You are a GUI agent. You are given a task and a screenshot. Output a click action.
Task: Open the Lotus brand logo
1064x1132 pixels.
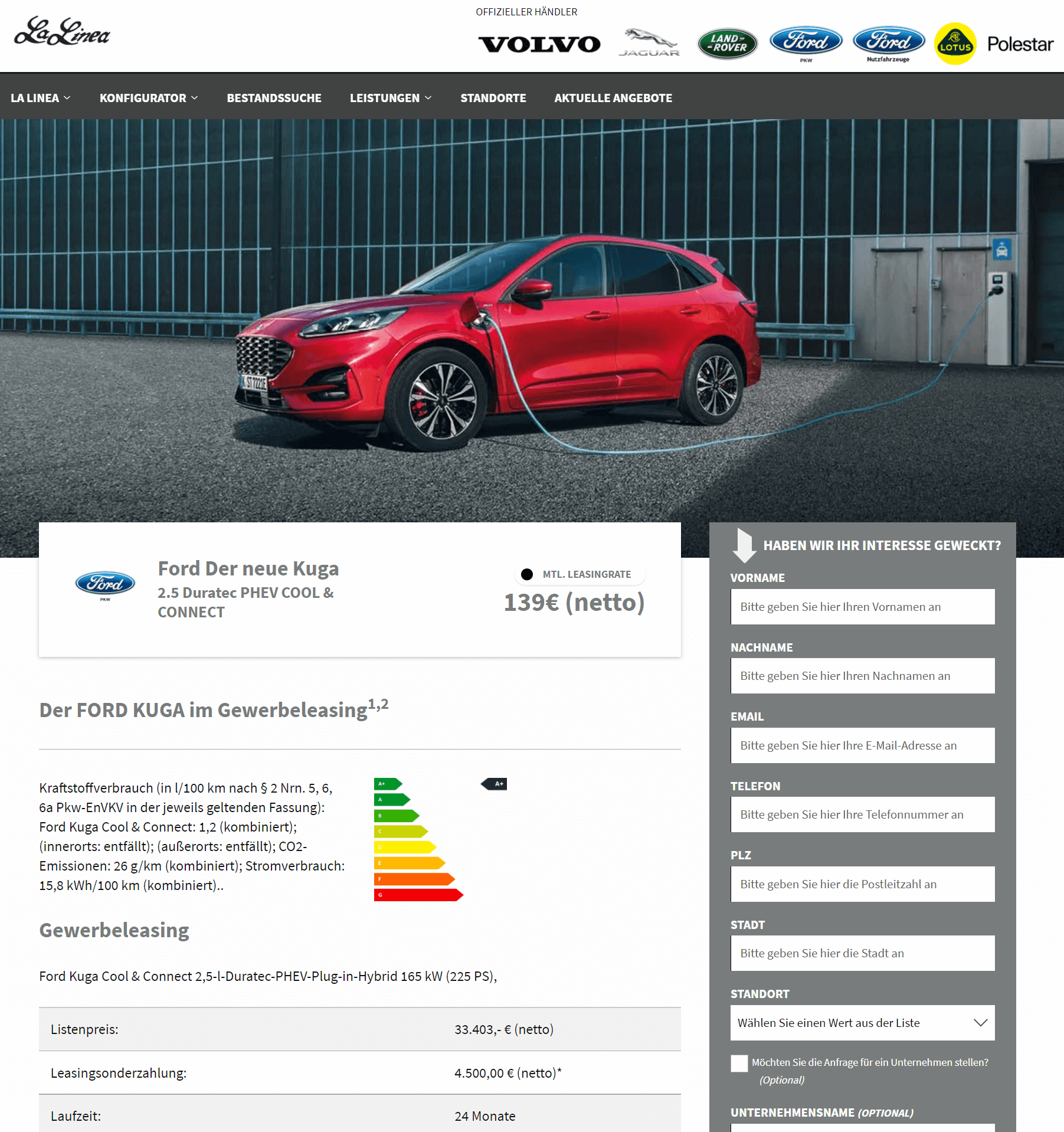pos(955,44)
